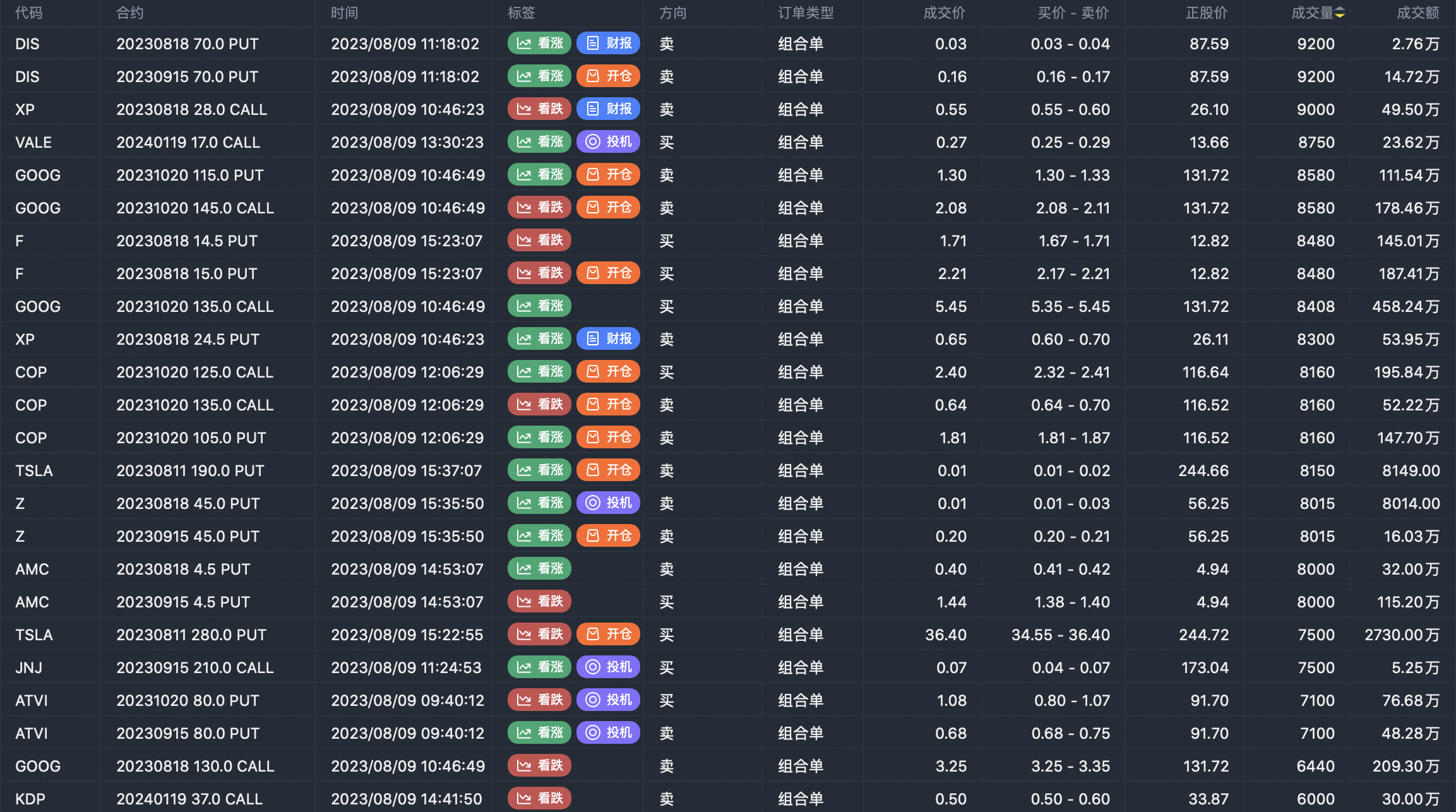This screenshot has width=1456, height=812.
Task: Click 开仓 tag on GOOG 115.0 PUT row
Action: [609, 175]
